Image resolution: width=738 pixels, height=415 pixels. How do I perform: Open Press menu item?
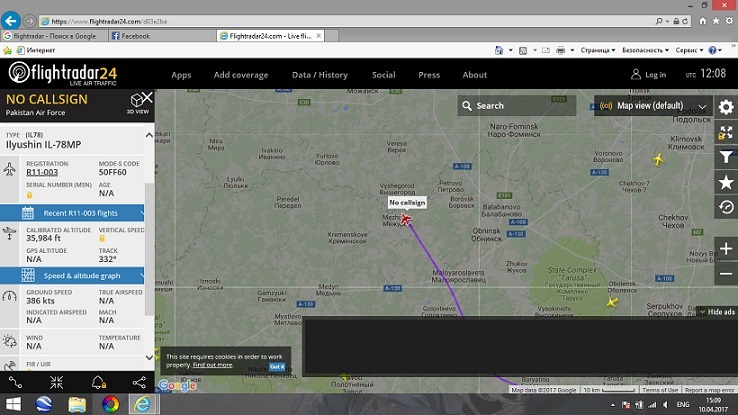pos(429,75)
